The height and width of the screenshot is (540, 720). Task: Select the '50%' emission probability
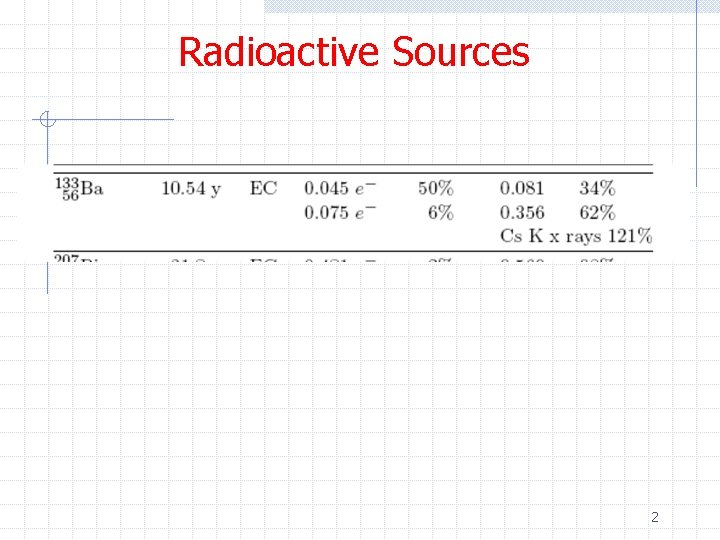coord(436,188)
